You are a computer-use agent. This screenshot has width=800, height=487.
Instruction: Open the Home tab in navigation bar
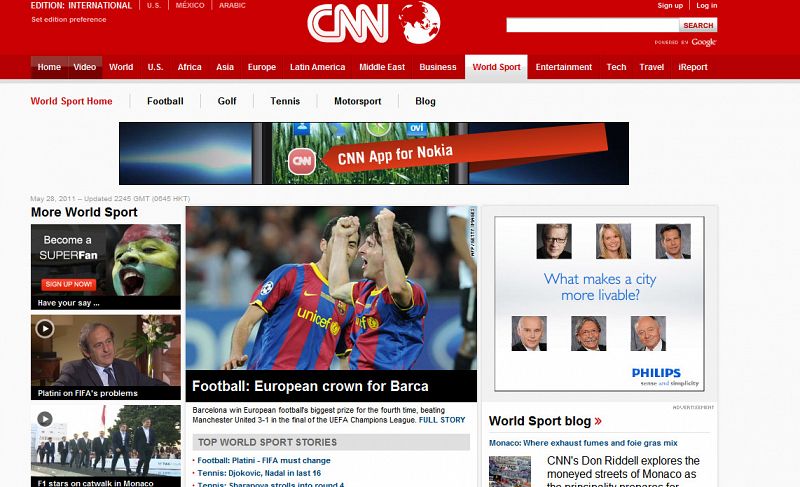49,67
